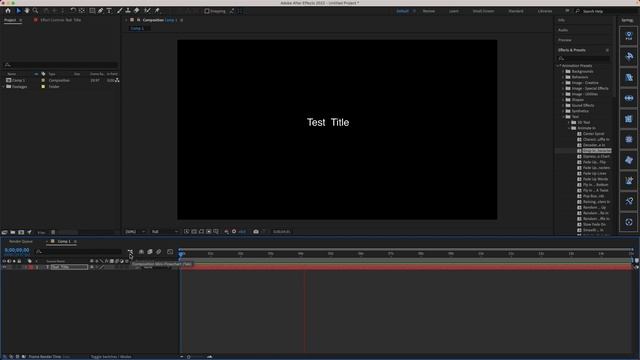The height and width of the screenshot is (360, 640).
Task: Select the Slow Fade On preset
Action: coord(594,224)
